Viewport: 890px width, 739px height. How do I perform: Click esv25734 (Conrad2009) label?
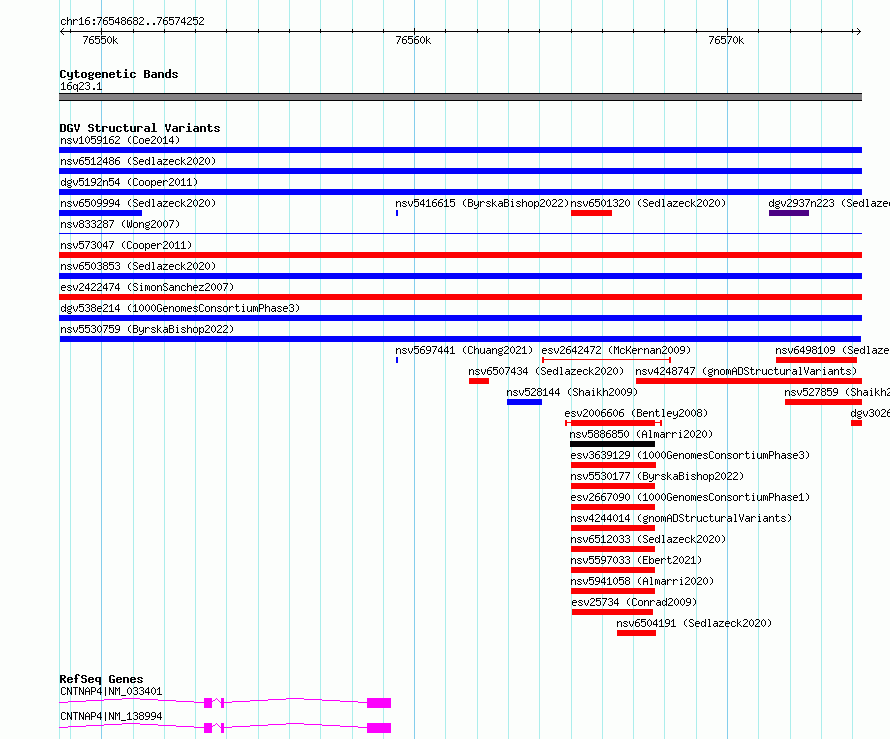(x=634, y=602)
